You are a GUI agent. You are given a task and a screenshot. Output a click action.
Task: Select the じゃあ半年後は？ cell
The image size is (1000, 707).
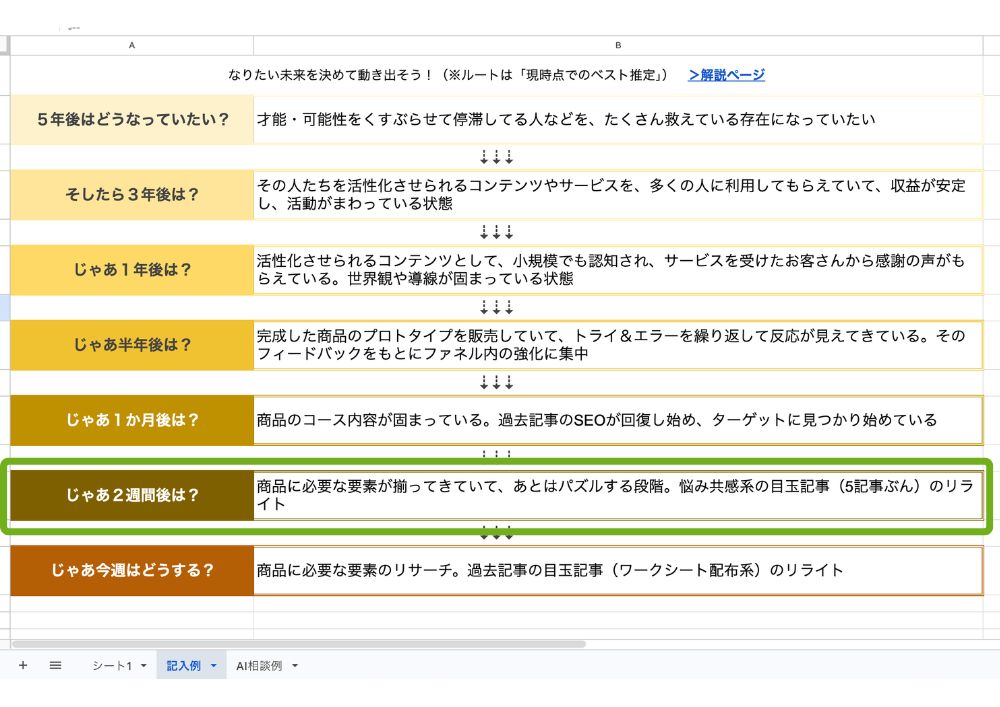(x=132, y=345)
